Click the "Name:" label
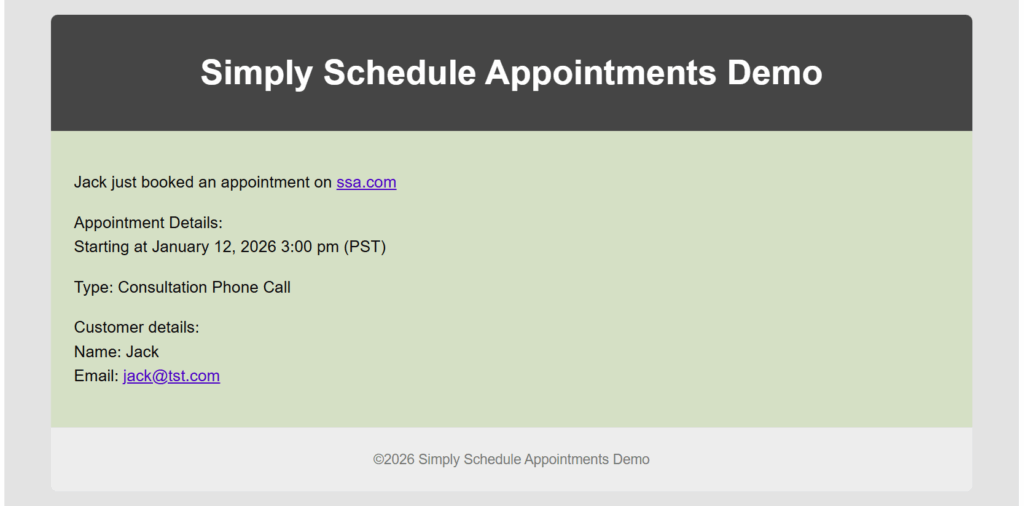Image resolution: width=1024 pixels, height=506 pixels. click(x=97, y=352)
